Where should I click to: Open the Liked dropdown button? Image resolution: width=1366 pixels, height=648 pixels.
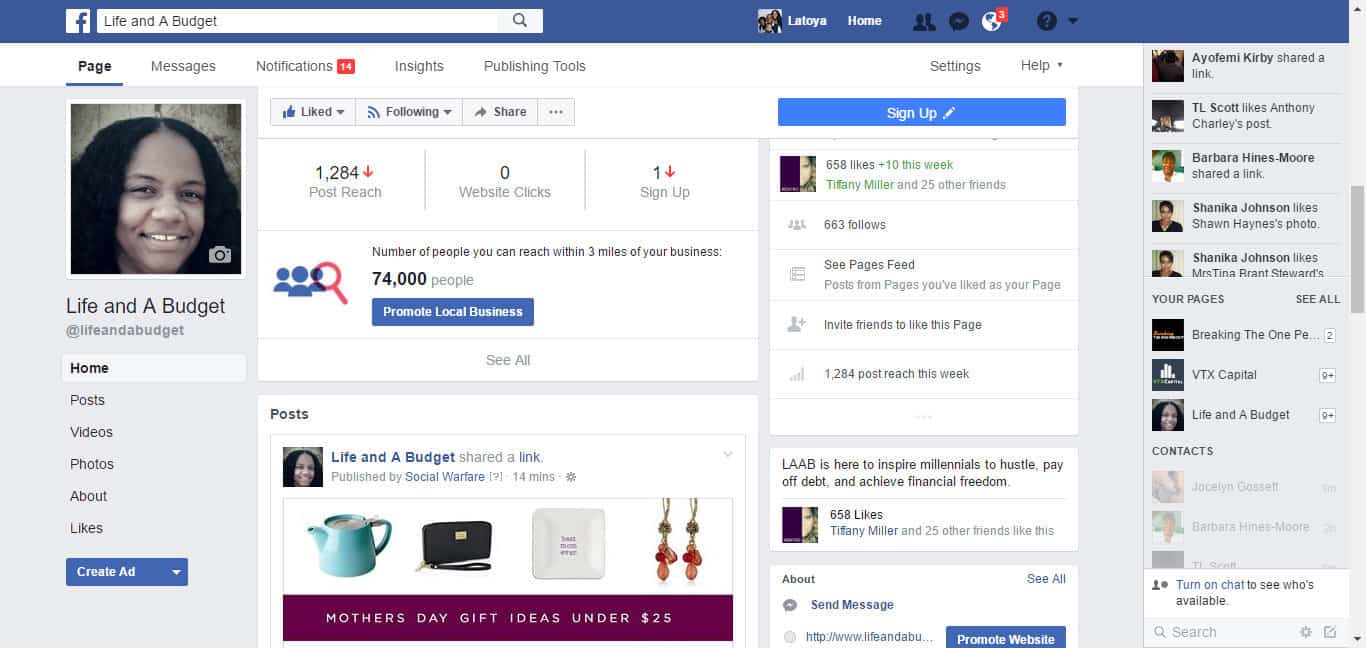tap(313, 112)
